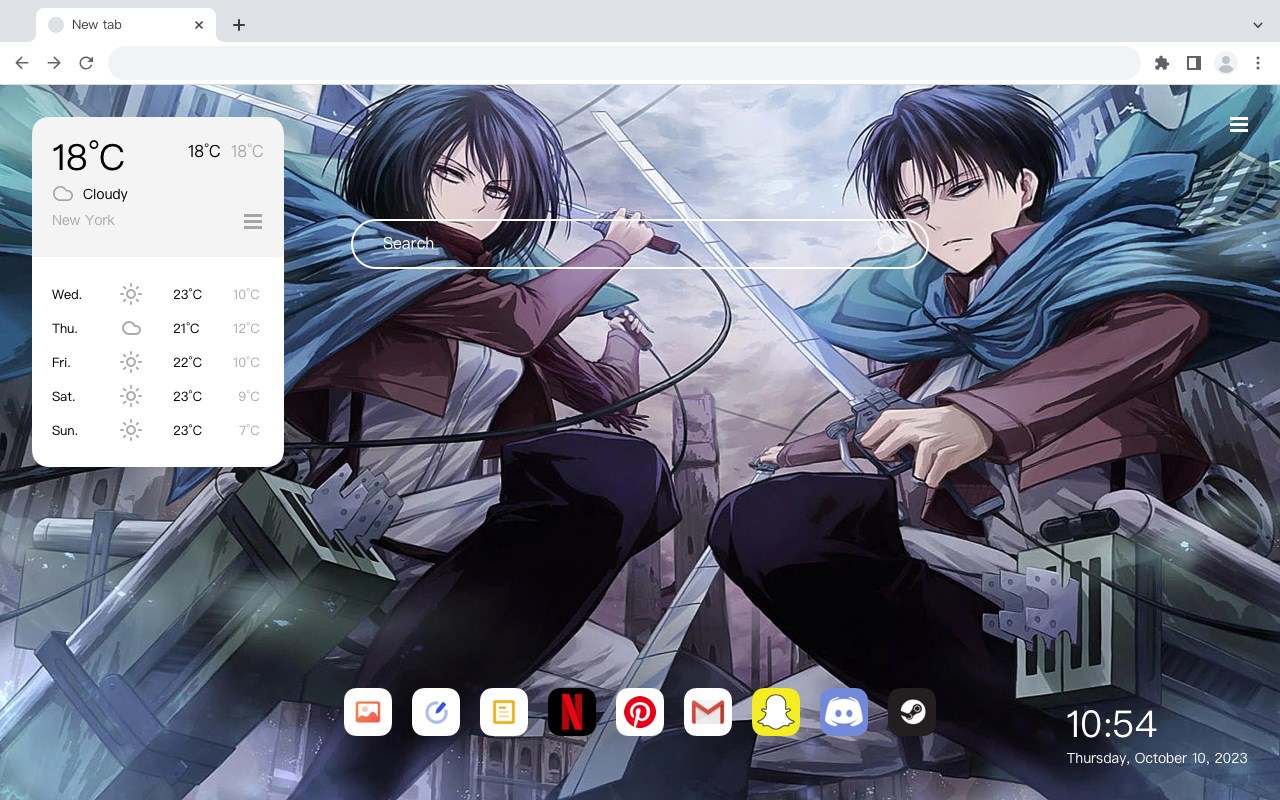Screen dimensions: 1280x800
Task: Select the New tab browser tab
Action: pyautogui.click(x=125, y=25)
